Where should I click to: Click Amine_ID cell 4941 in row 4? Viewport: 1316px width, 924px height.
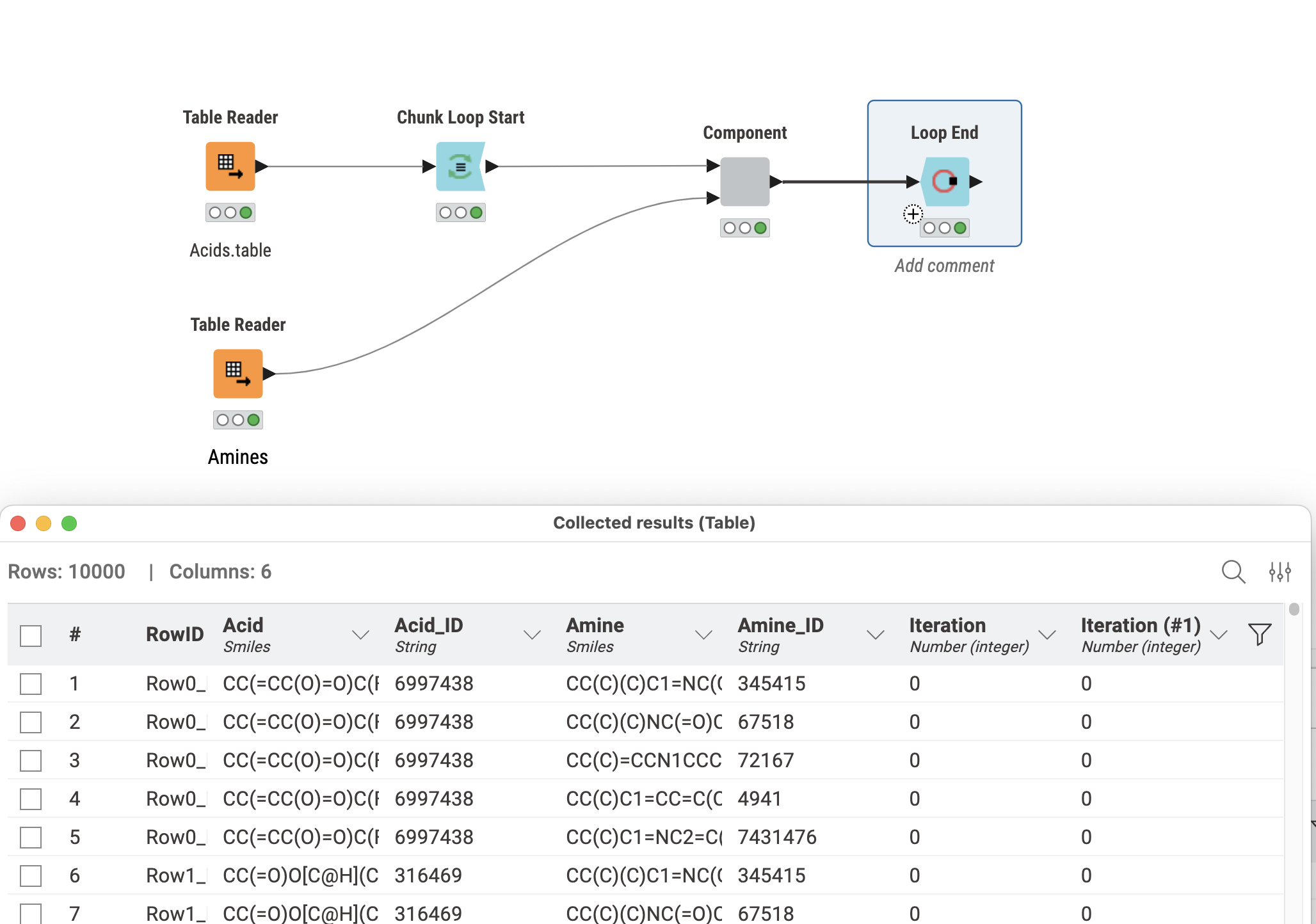point(760,799)
